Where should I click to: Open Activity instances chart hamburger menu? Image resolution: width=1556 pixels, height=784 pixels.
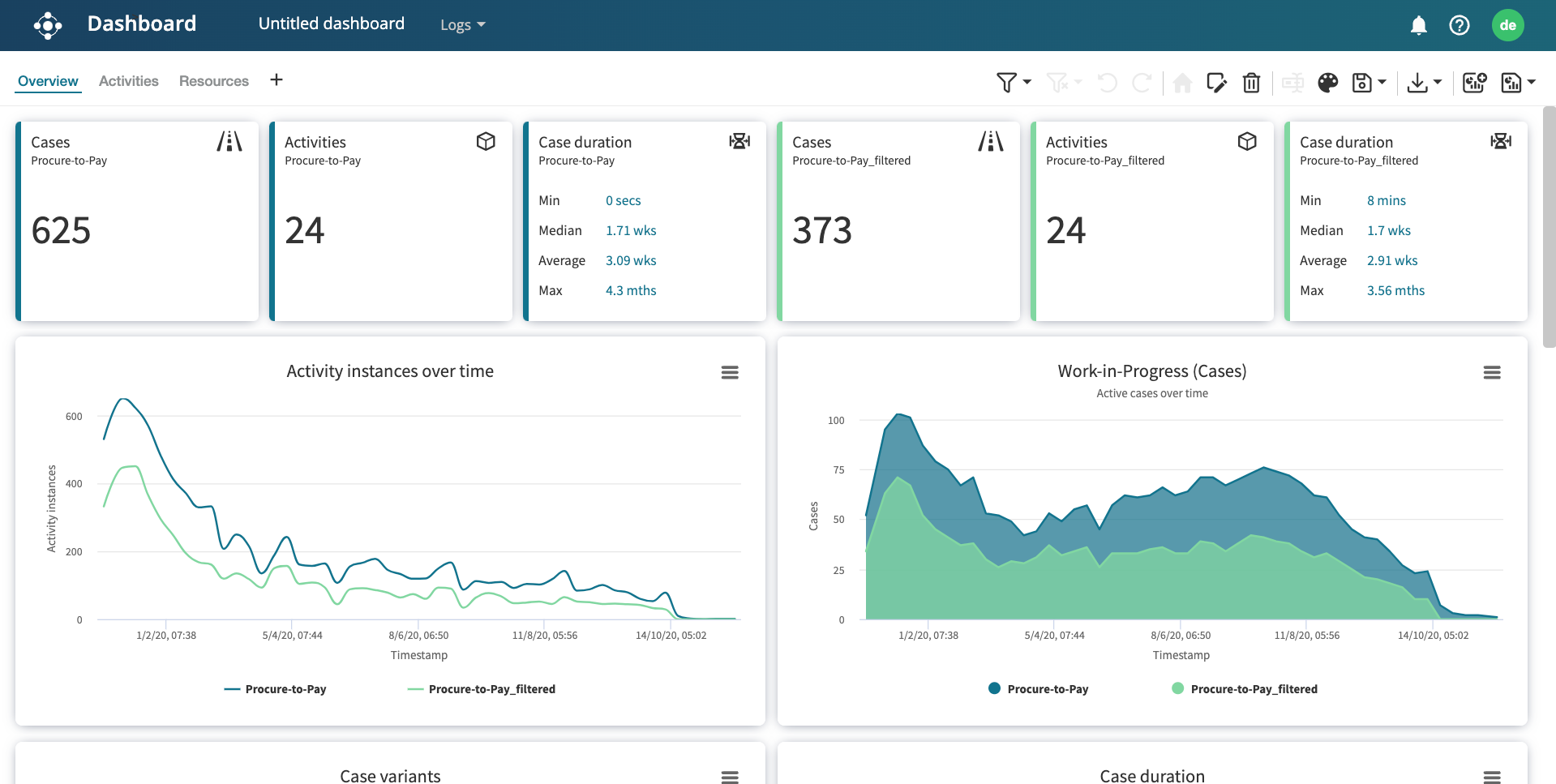pos(730,372)
